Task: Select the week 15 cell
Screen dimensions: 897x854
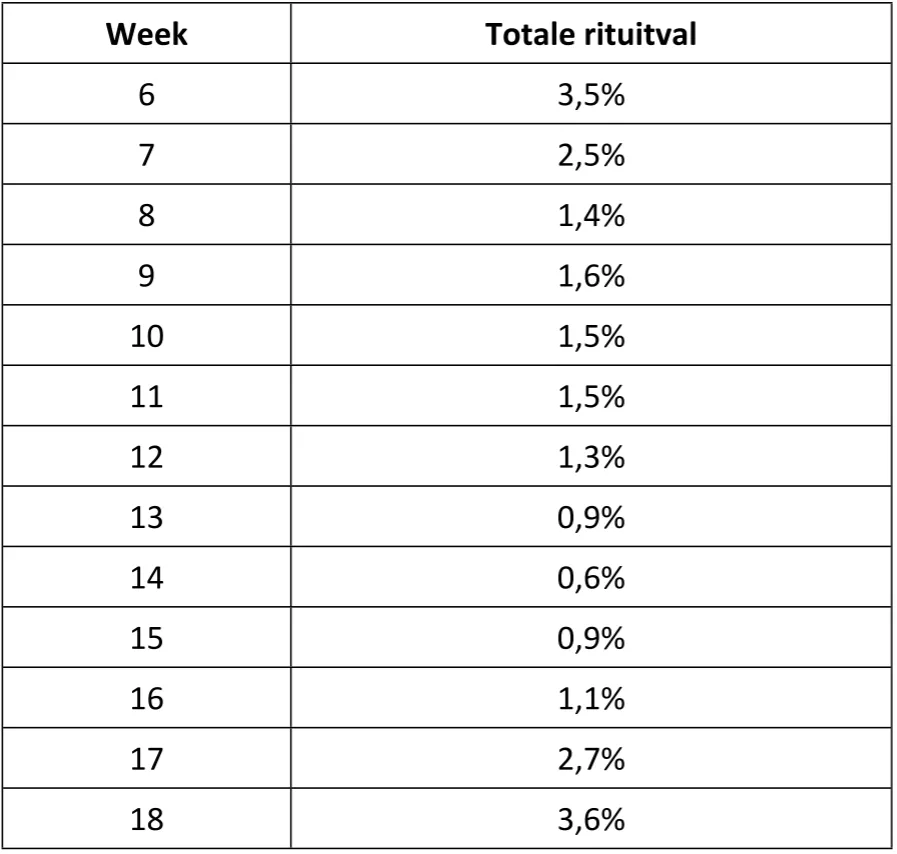Action: pos(146,637)
